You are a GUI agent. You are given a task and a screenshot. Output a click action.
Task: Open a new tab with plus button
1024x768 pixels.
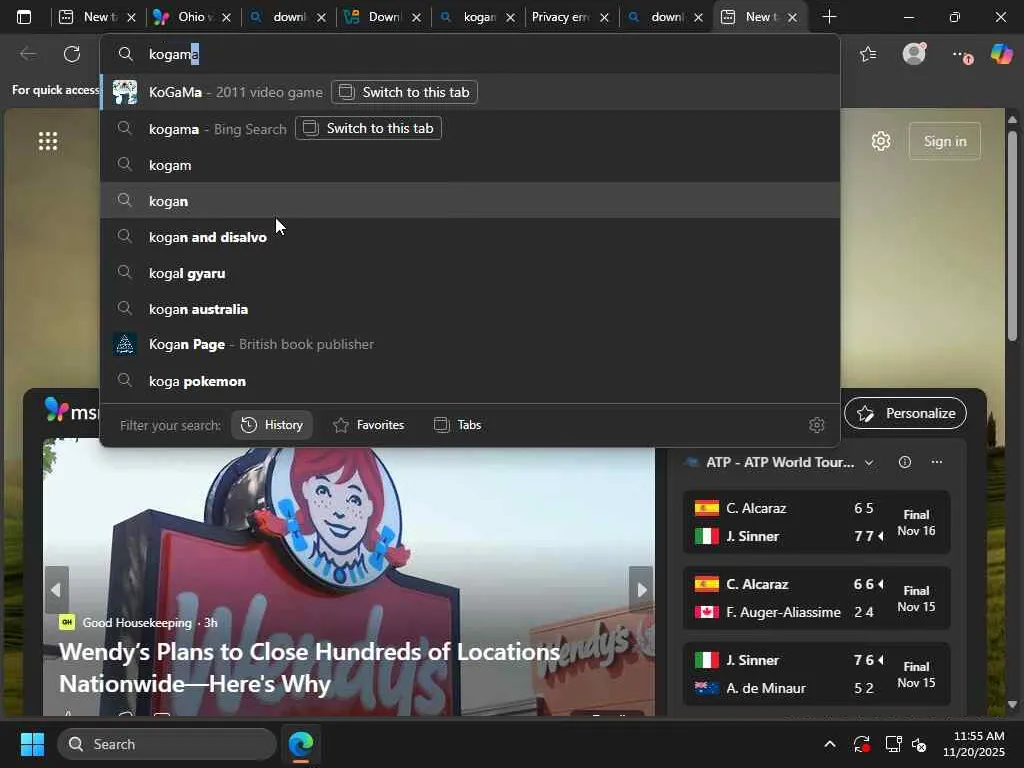click(x=829, y=17)
